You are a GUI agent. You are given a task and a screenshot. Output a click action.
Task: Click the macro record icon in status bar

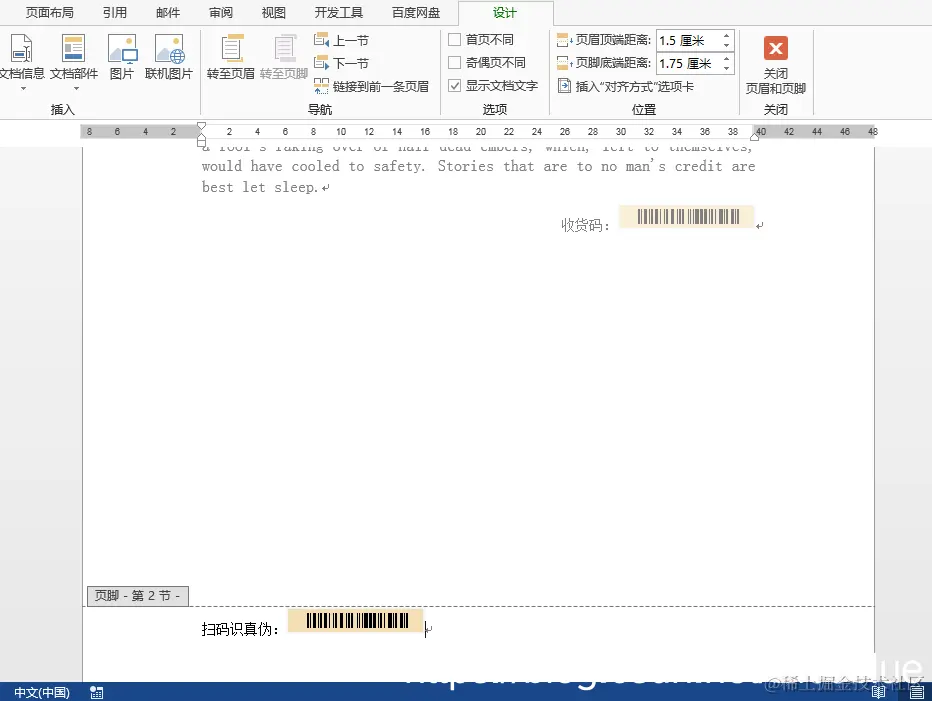[x=96, y=692]
